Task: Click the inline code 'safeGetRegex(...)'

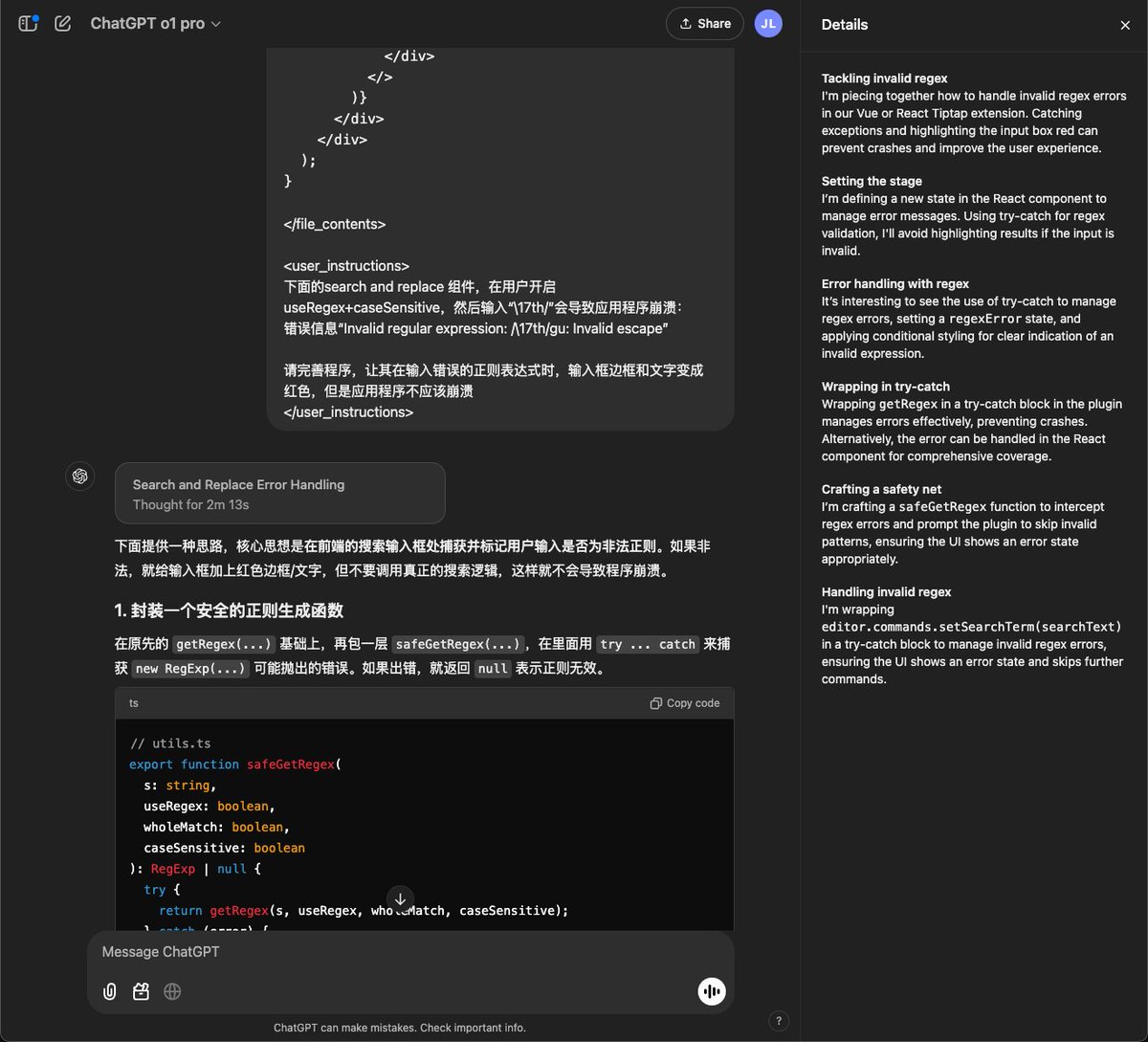Action: tap(457, 644)
